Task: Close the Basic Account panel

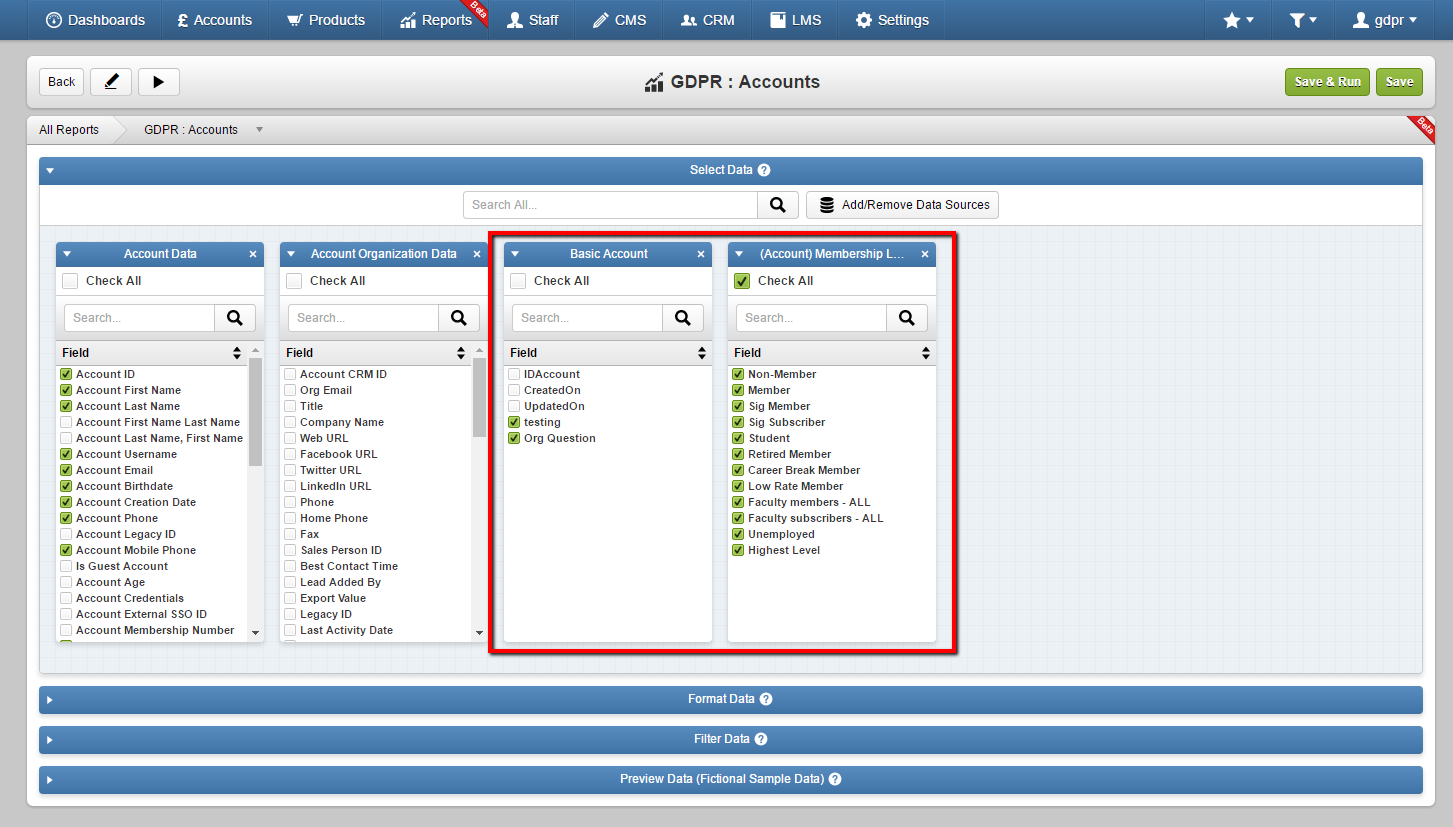Action: (x=701, y=254)
